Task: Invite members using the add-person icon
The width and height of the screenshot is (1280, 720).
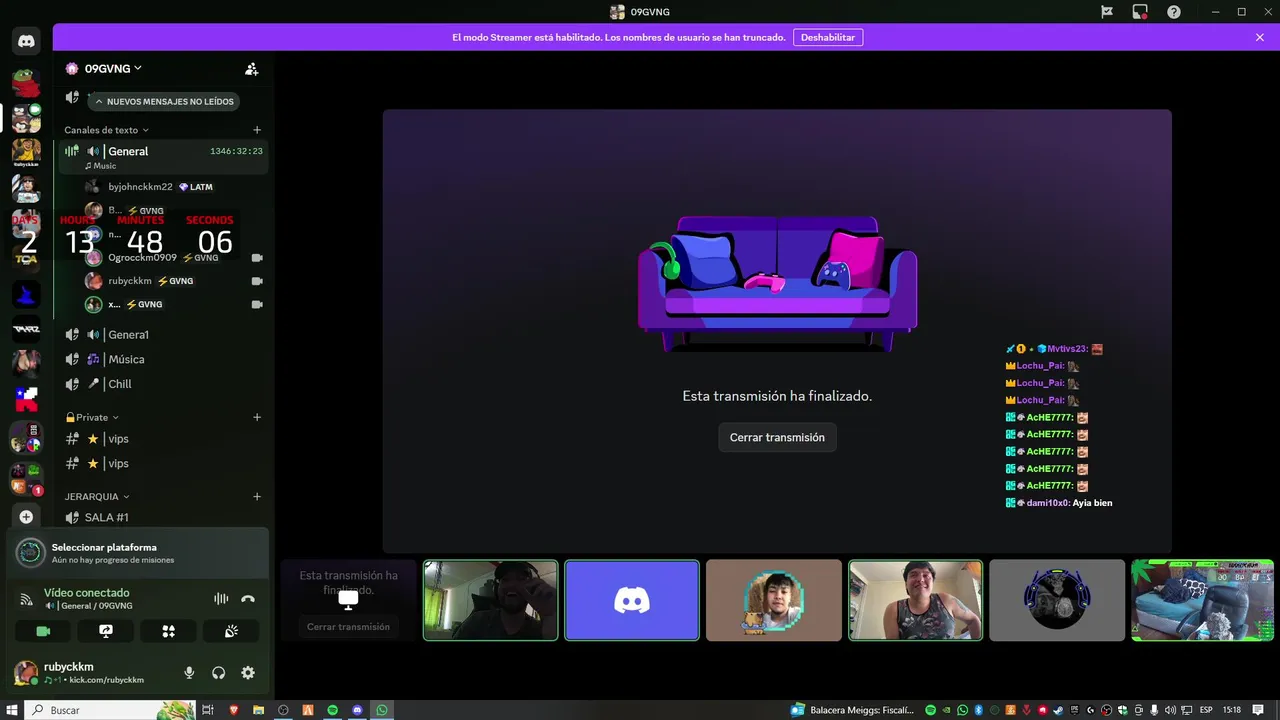Action: [252, 69]
